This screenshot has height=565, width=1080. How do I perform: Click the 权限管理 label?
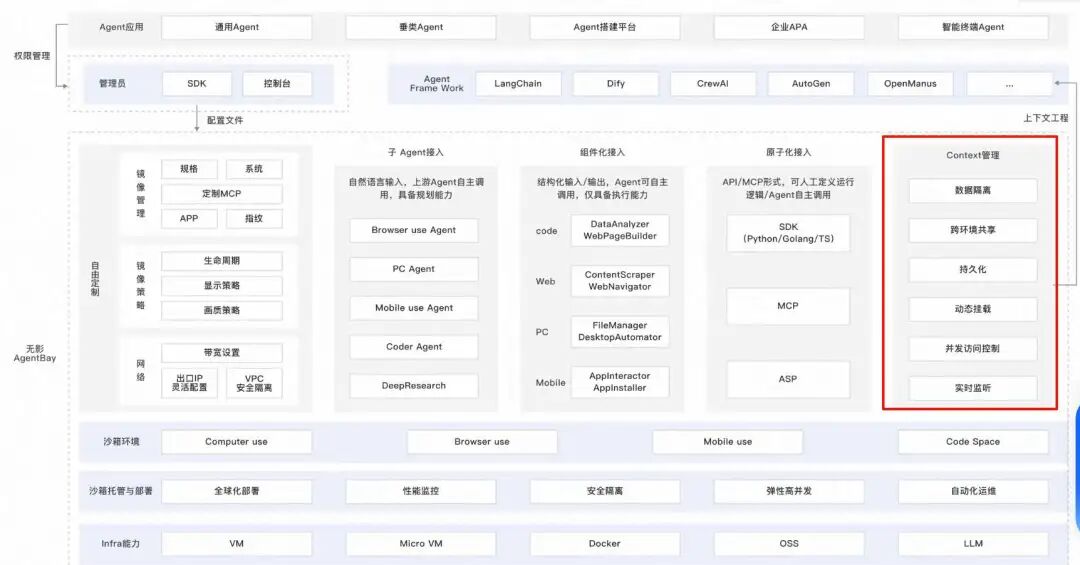tap(32, 56)
